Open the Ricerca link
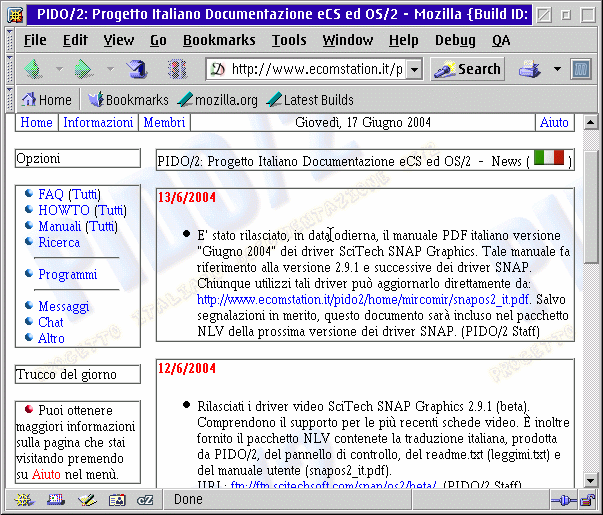The width and height of the screenshot is (603, 515). click(x=59, y=242)
